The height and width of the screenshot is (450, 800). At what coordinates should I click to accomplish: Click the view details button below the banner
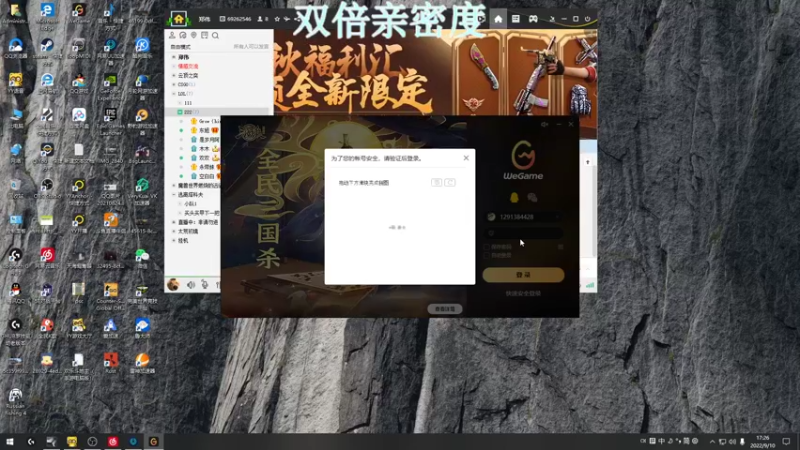(445, 309)
